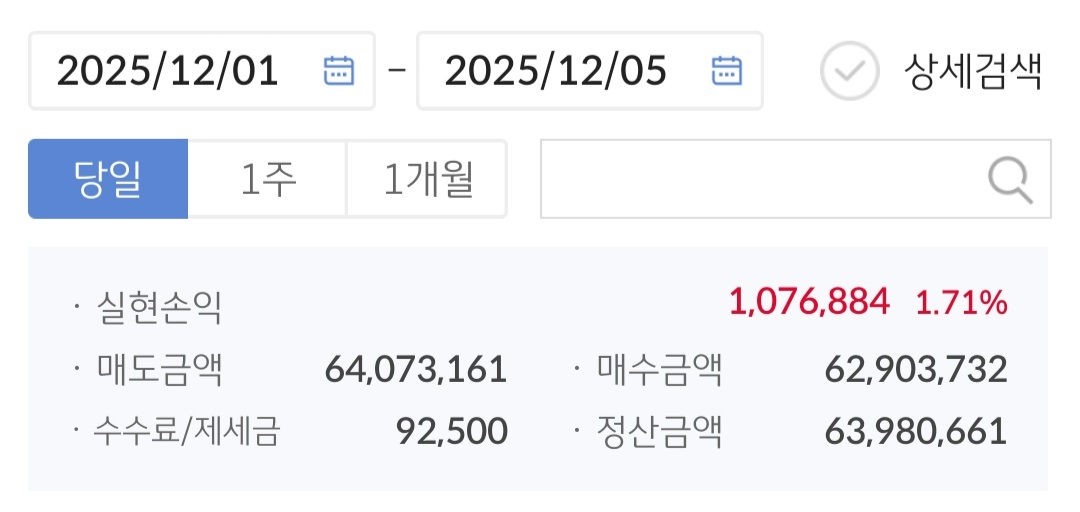Click the 매도금액 value 64,073,161
Screen dimensions: 1080x512
point(416,369)
